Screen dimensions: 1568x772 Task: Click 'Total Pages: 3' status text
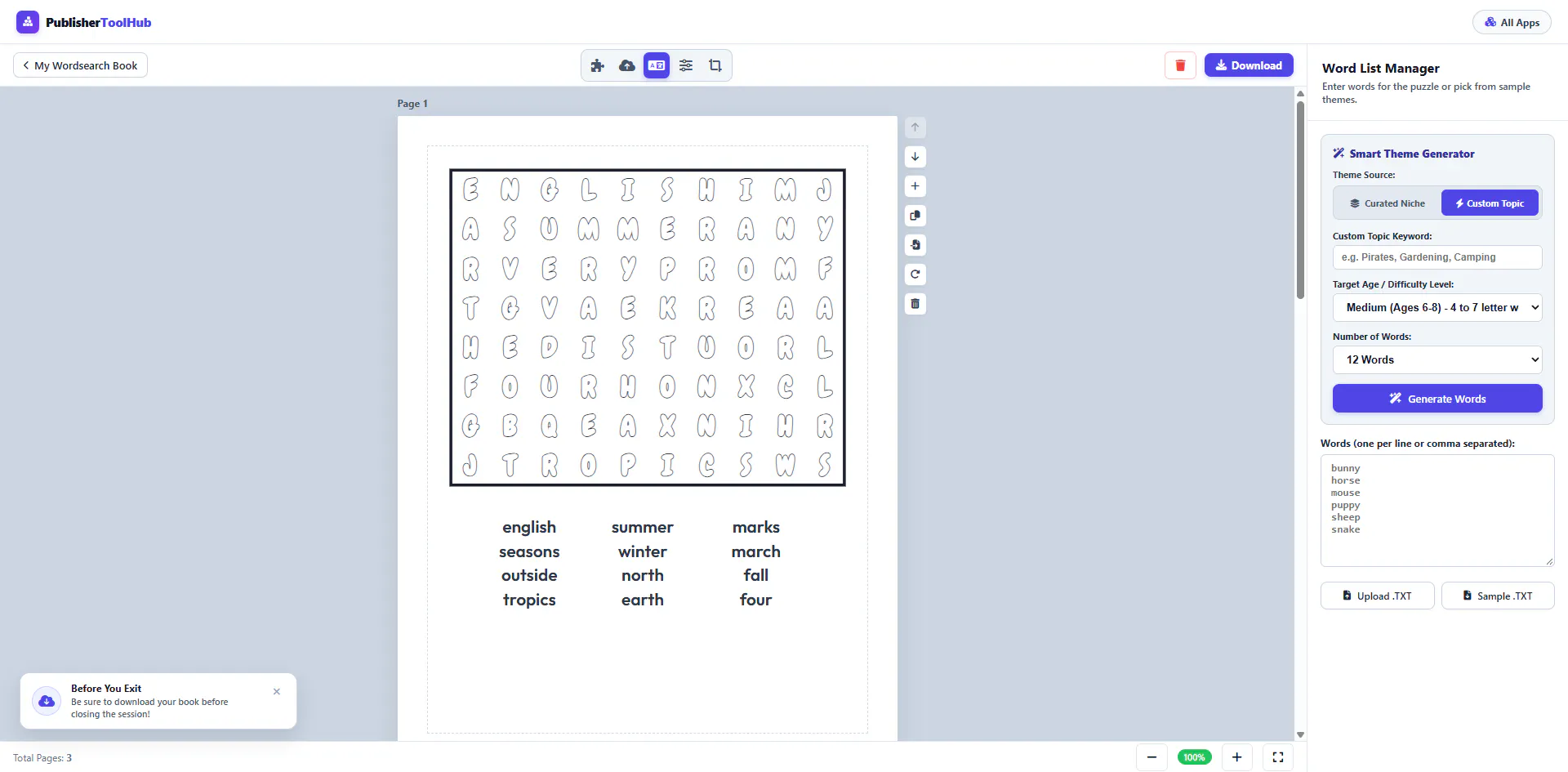(x=42, y=758)
